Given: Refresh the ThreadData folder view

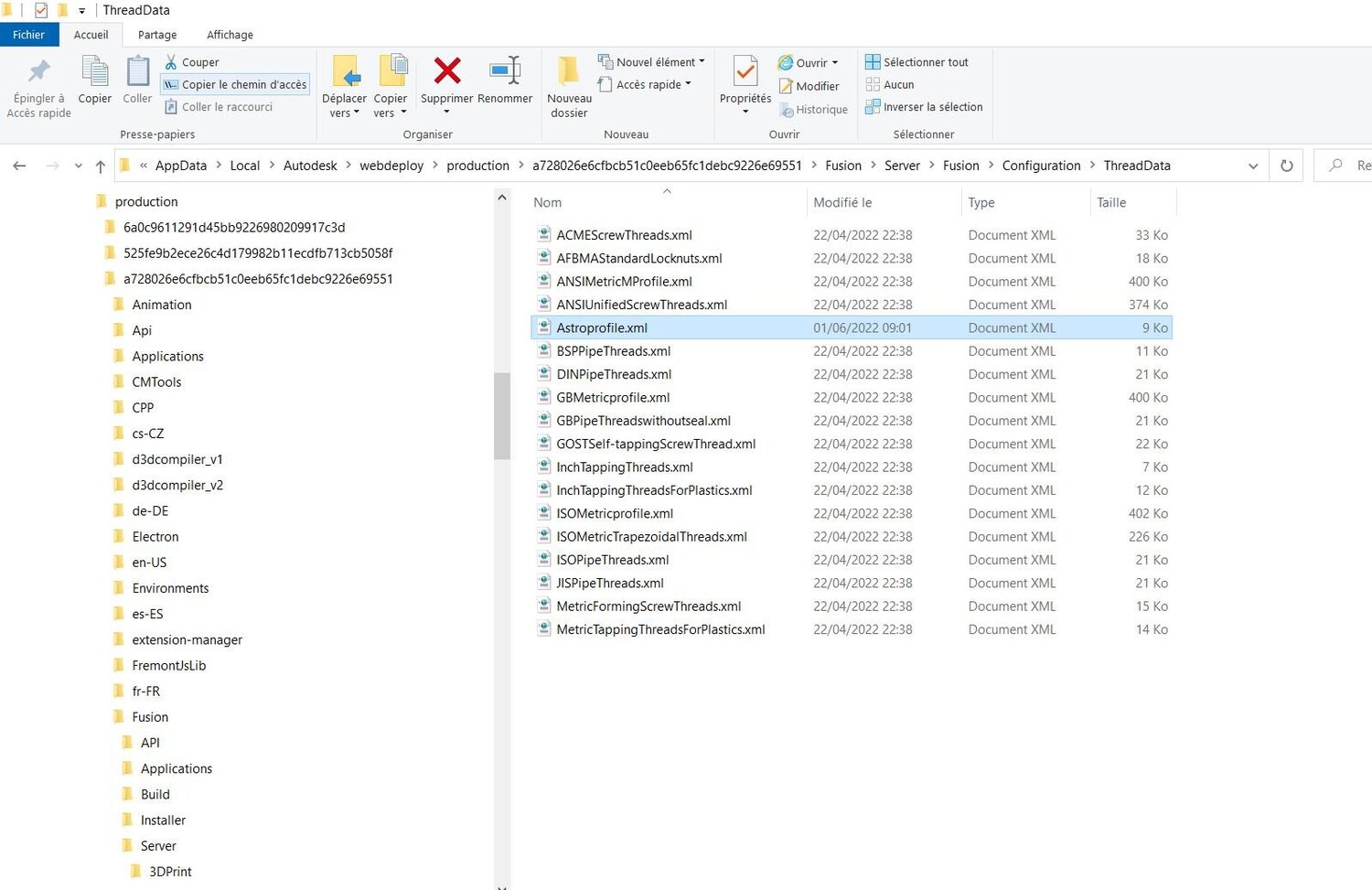Looking at the screenshot, I should [x=1287, y=166].
